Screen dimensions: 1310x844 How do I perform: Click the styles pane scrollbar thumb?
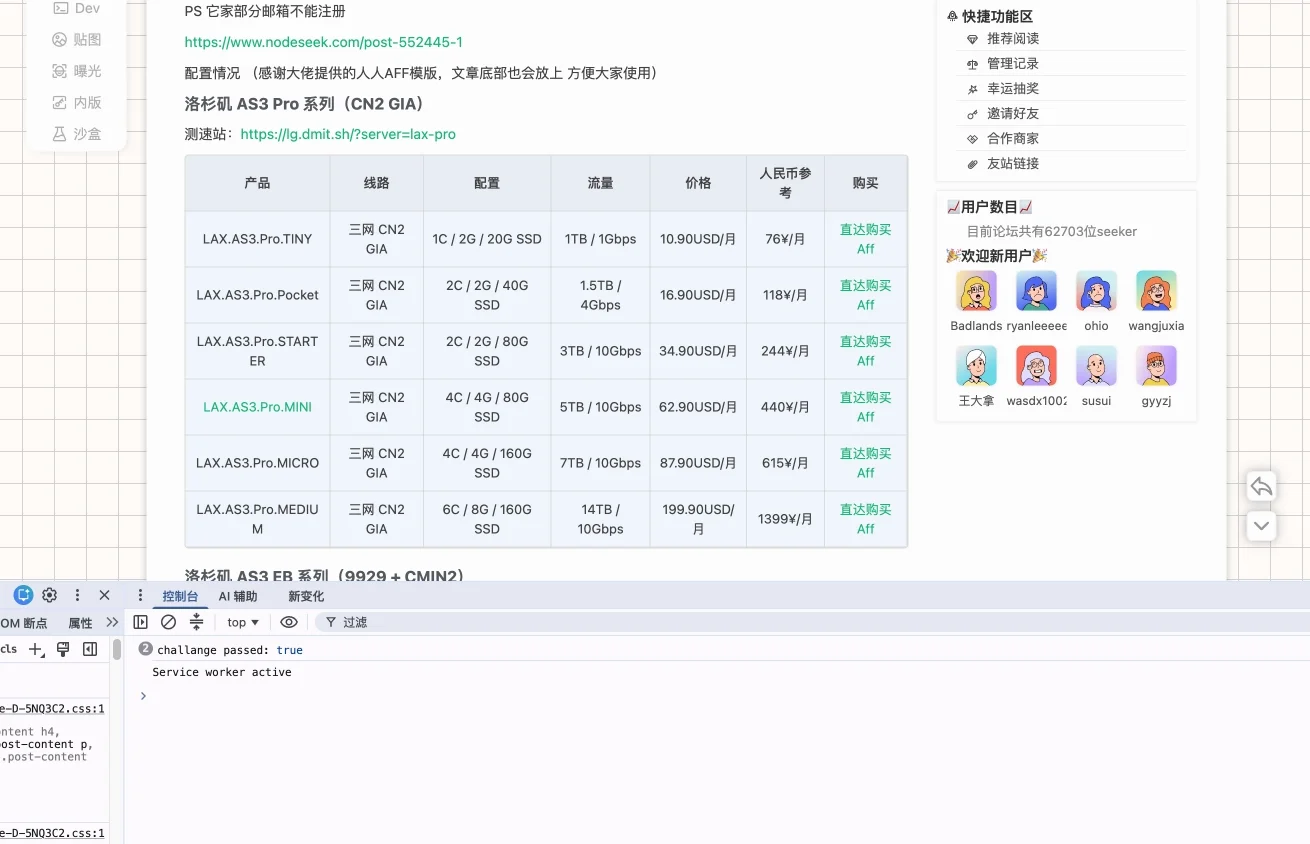click(x=117, y=650)
